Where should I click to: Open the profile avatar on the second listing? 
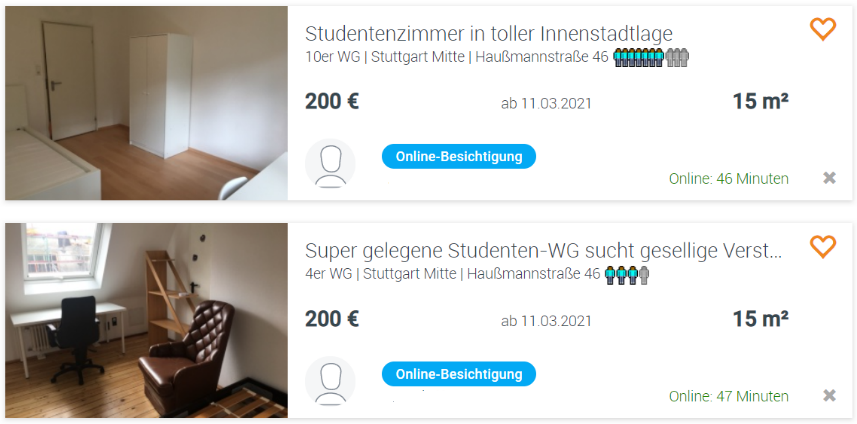tap(330, 380)
